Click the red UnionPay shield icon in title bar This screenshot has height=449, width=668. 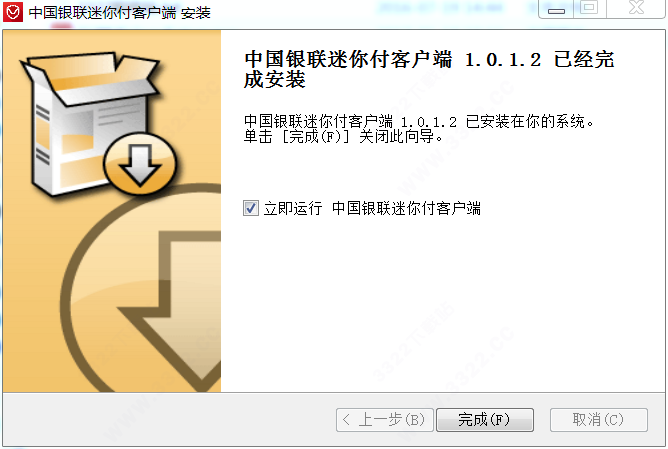(x=13, y=12)
